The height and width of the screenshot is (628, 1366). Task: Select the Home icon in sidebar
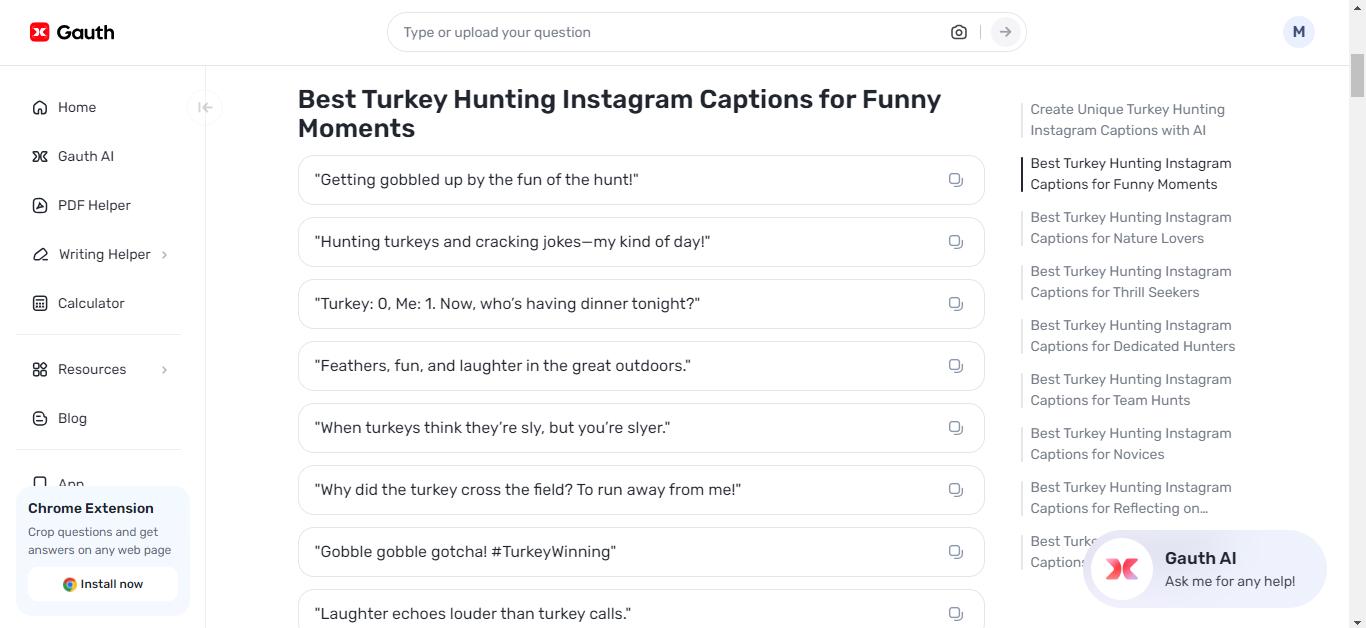point(39,107)
